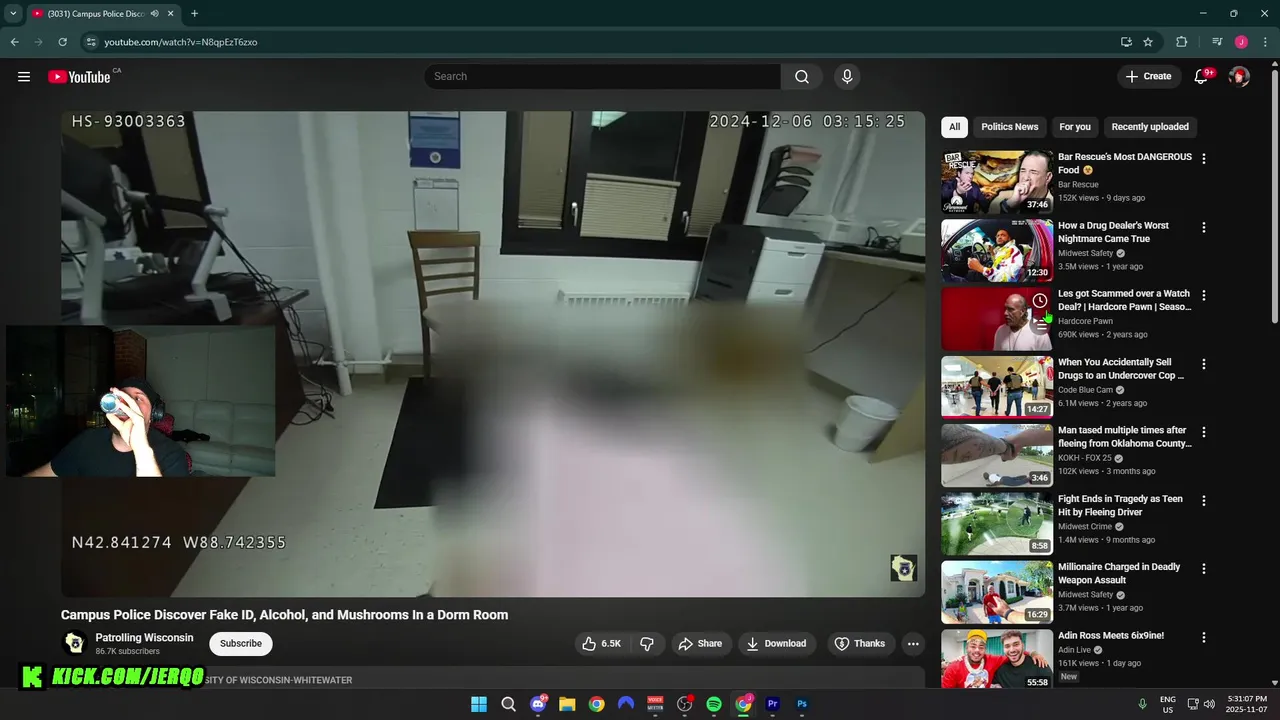
Task: Subscribe to Patrolling Wisconsin
Action: tap(241, 644)
